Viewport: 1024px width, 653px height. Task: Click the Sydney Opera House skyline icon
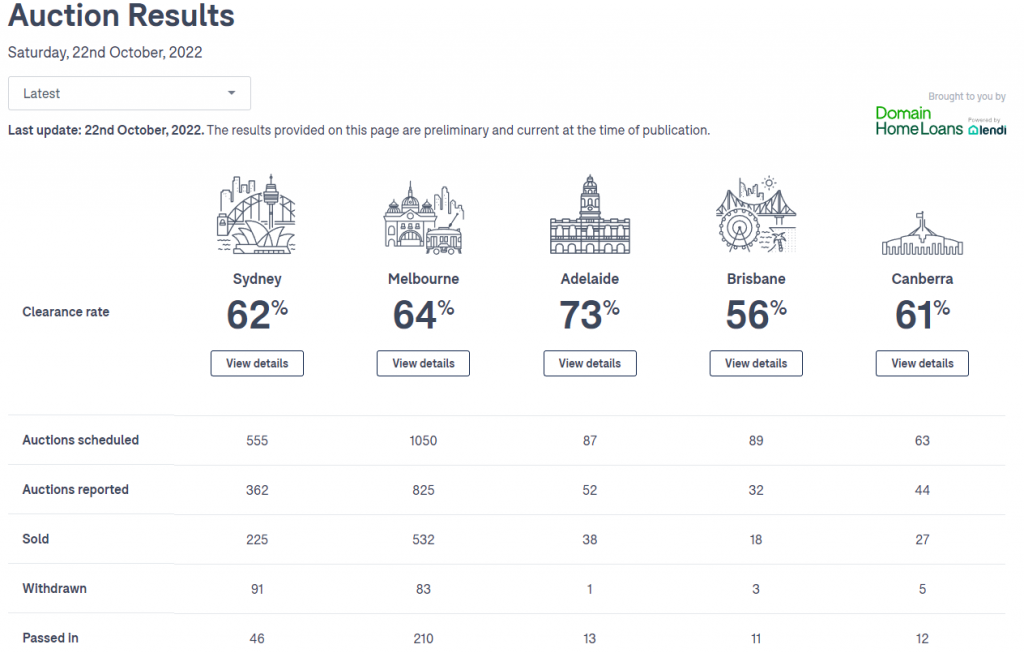pos(257,214)
